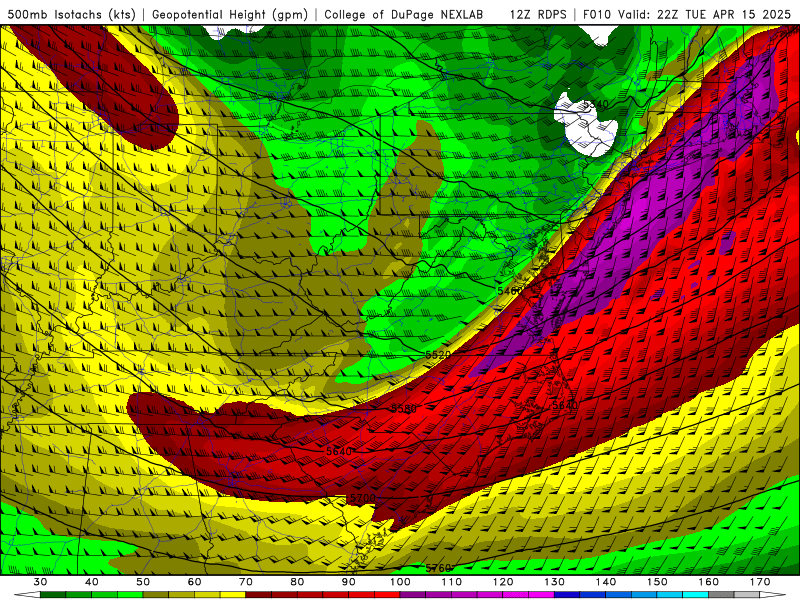Click the 5700 height contour label

[363, 497]
